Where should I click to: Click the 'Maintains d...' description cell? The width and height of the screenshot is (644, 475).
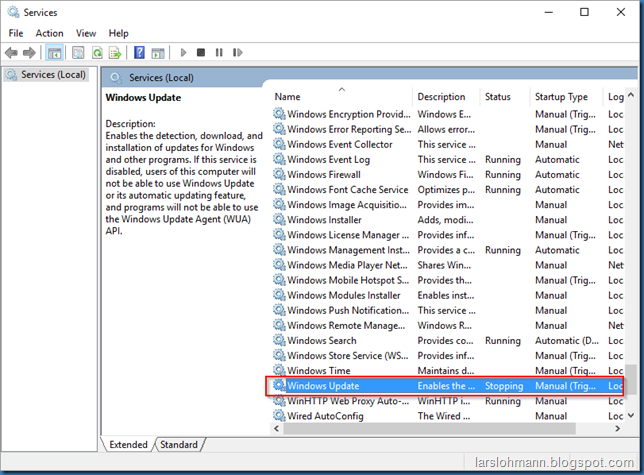[x=446, y=370]
